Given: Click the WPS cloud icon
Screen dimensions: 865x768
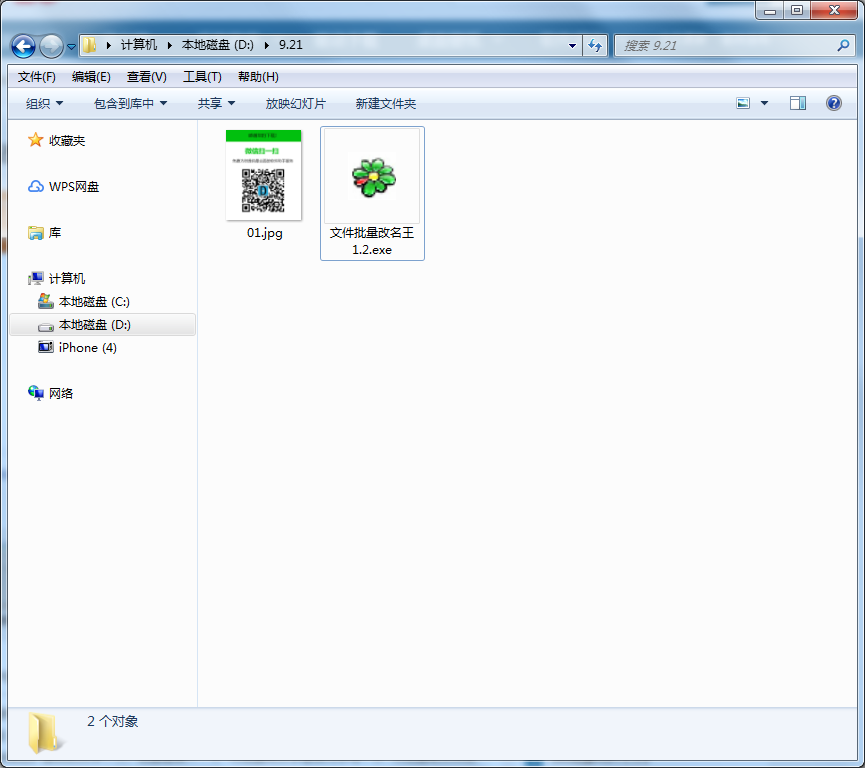Looking at the screenshot, I should pos(36,186).
